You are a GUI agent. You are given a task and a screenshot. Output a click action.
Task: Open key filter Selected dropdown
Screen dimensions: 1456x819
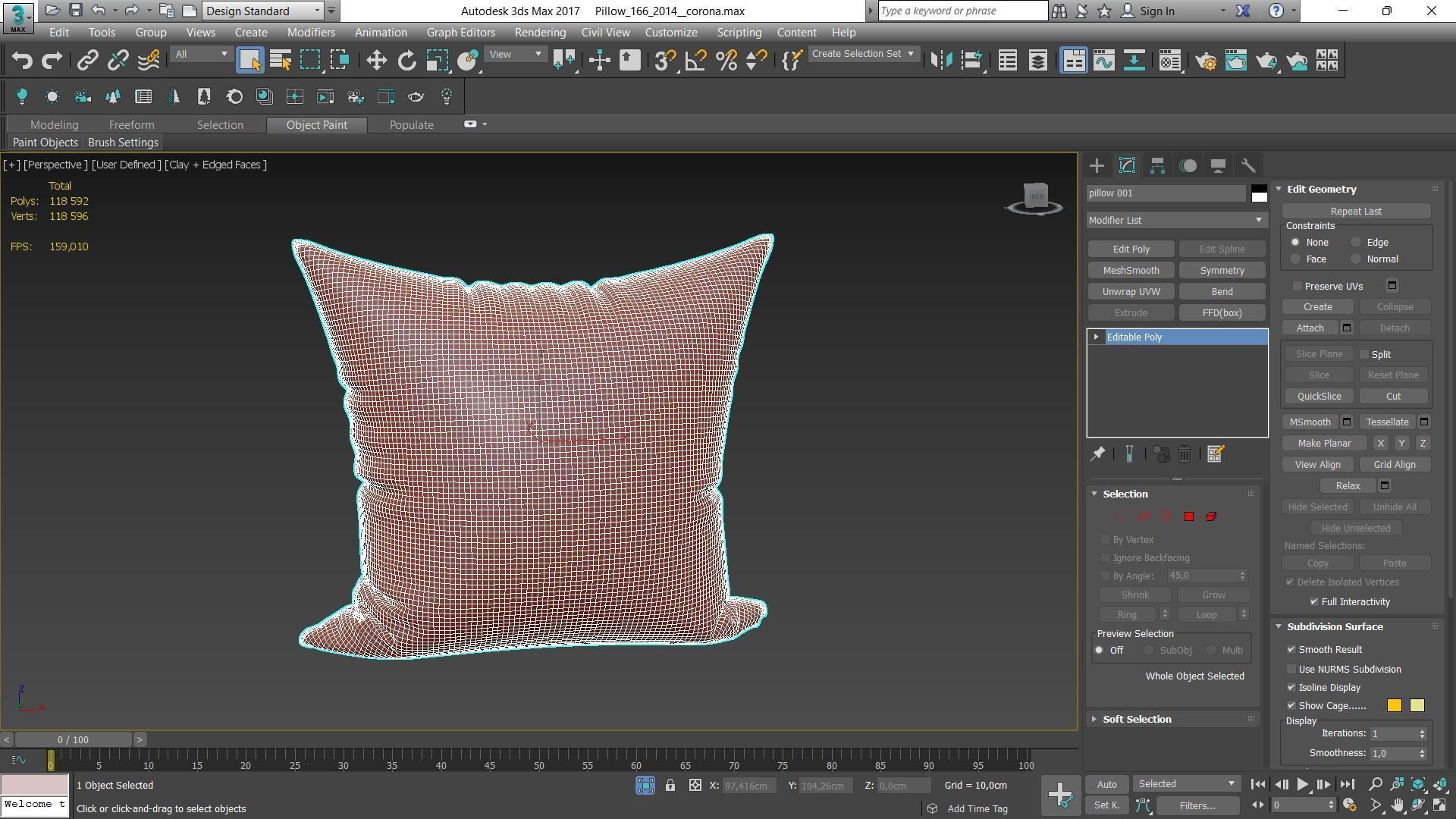pyautogui.click(x=1186, y=784)
